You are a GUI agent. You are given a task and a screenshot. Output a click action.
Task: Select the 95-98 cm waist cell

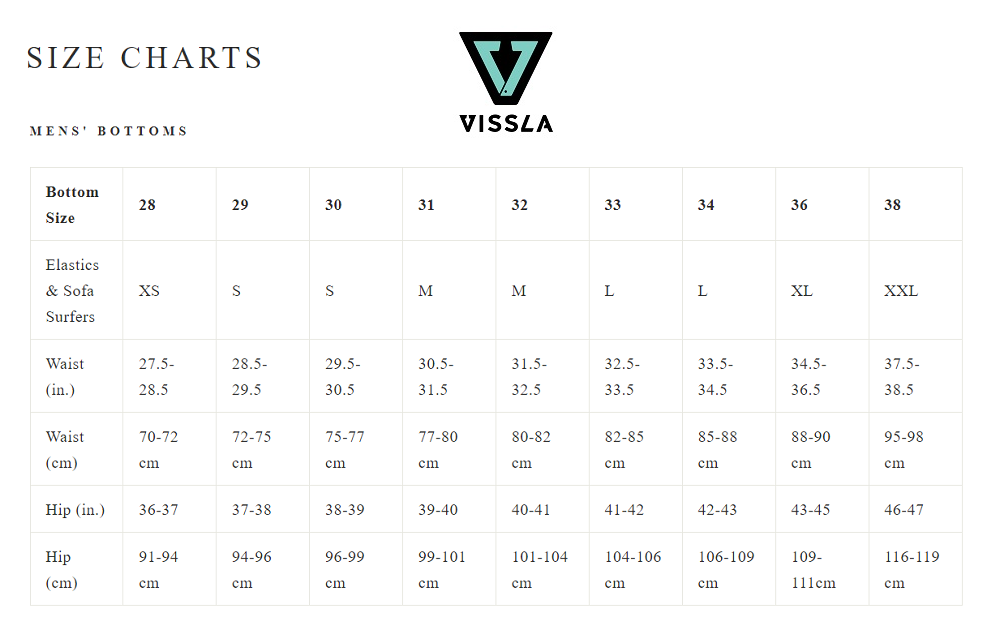pyautogui.click(x=904, y=450)
